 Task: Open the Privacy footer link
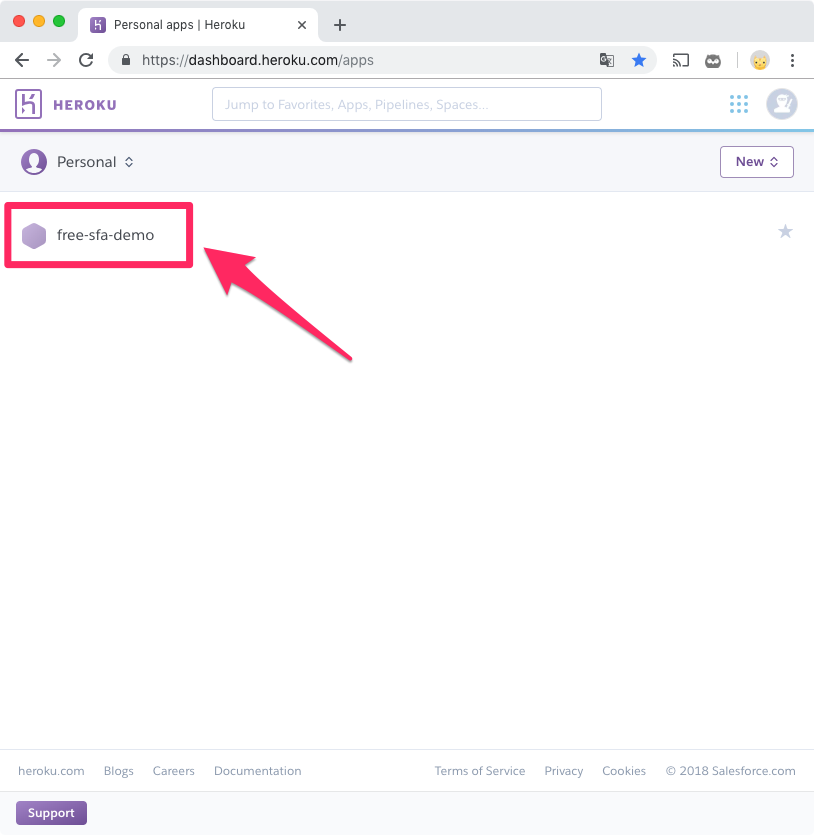564,771
